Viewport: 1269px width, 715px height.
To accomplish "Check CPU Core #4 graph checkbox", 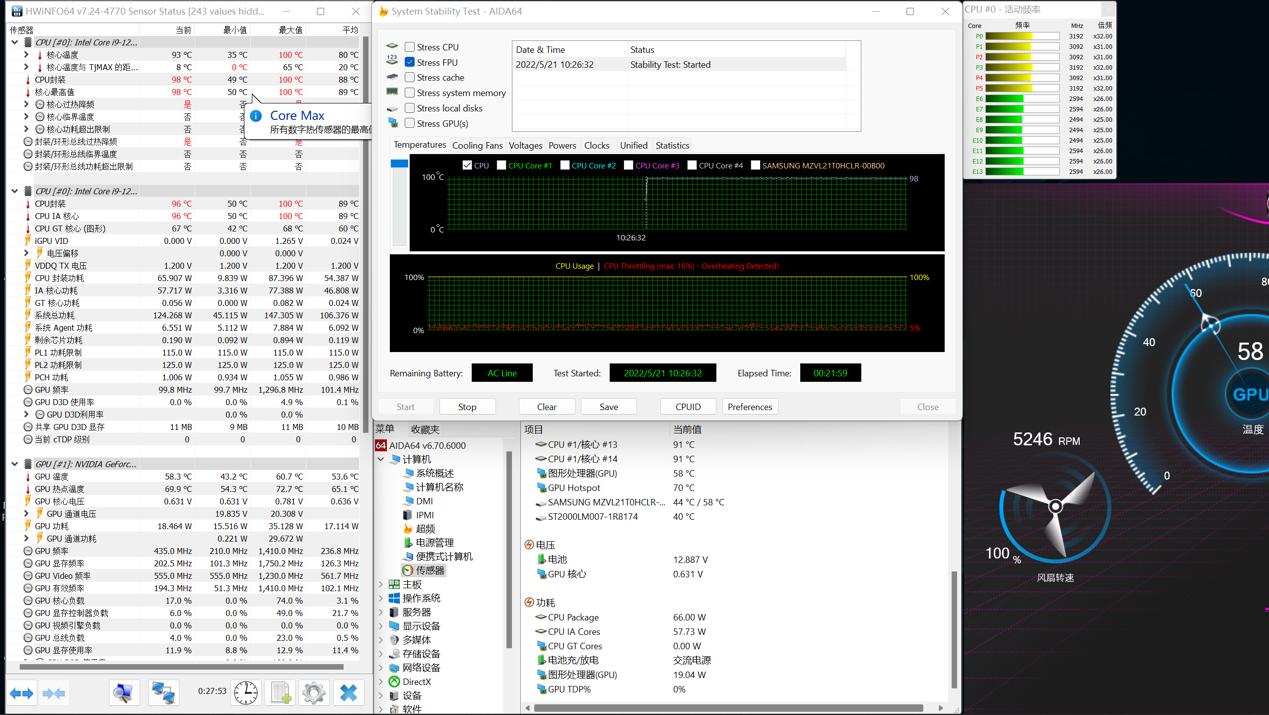I will 692,165.
